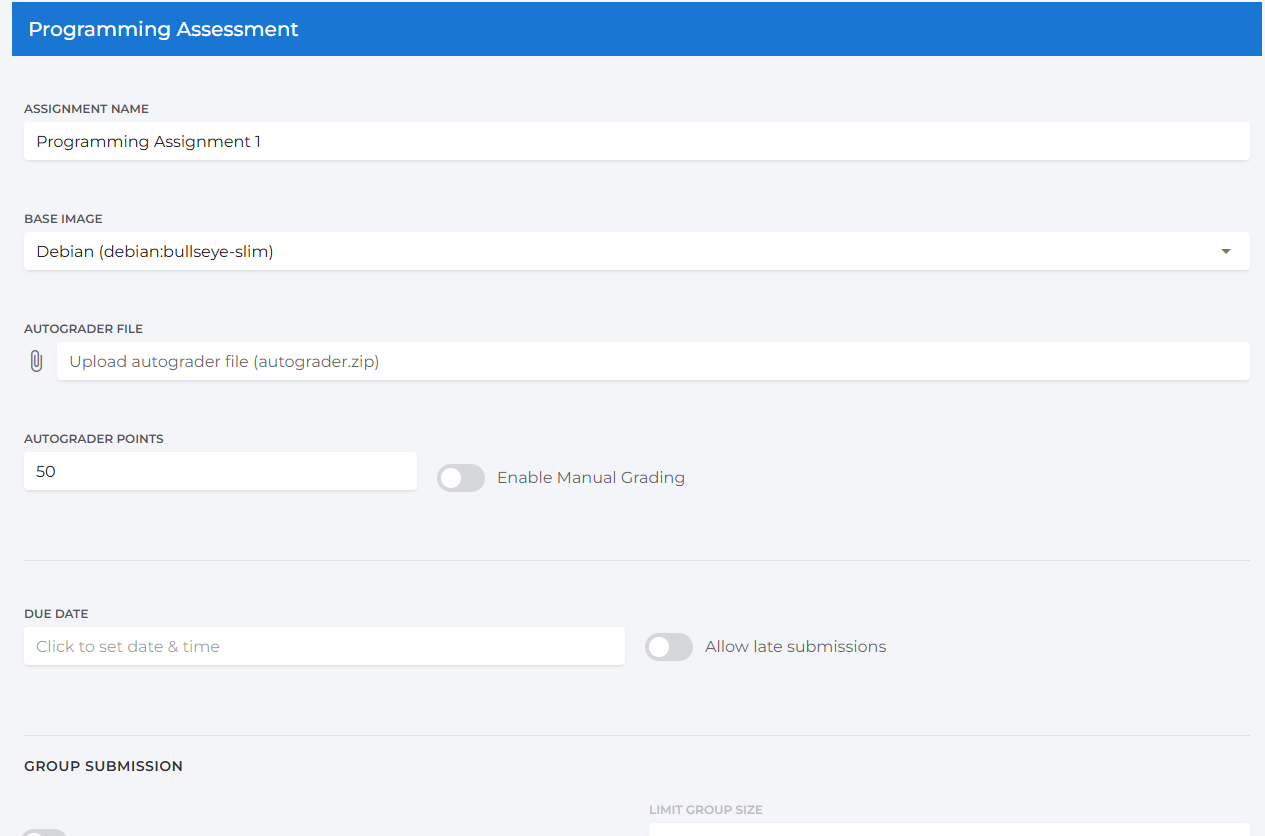Click the Autograder Points field showing 50

pyautogui.click(x=220, y=471)
